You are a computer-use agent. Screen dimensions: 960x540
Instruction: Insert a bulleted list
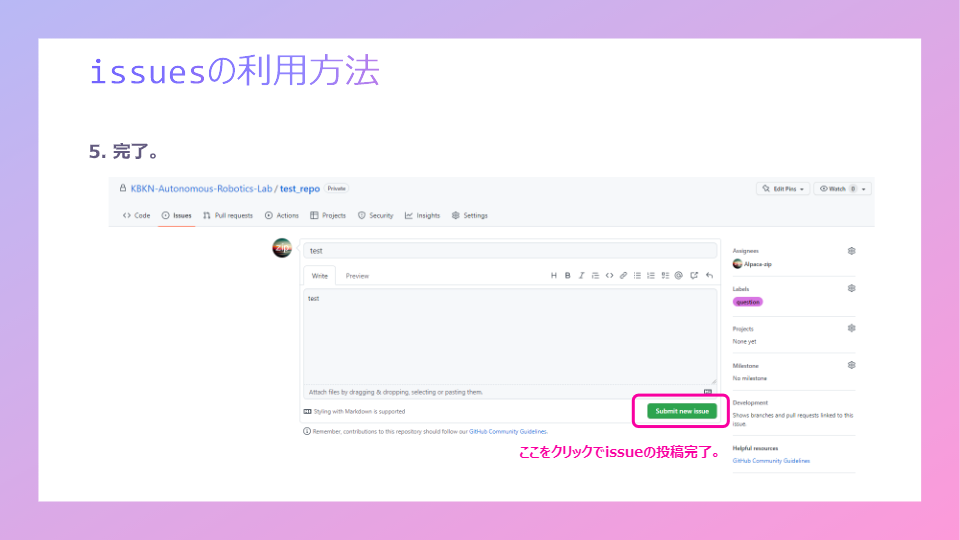[x=637, y=276]
